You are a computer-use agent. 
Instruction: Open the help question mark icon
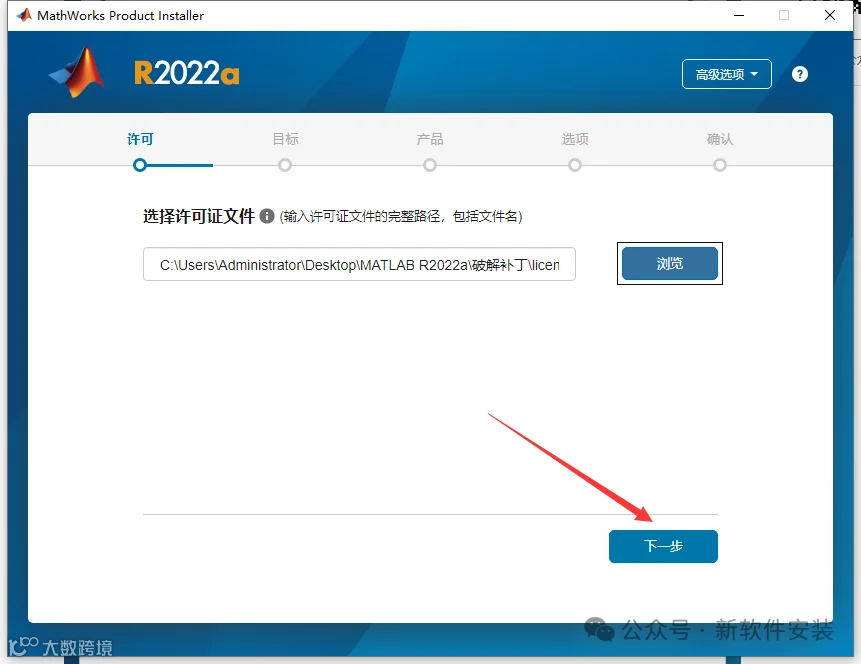point(800,74)
